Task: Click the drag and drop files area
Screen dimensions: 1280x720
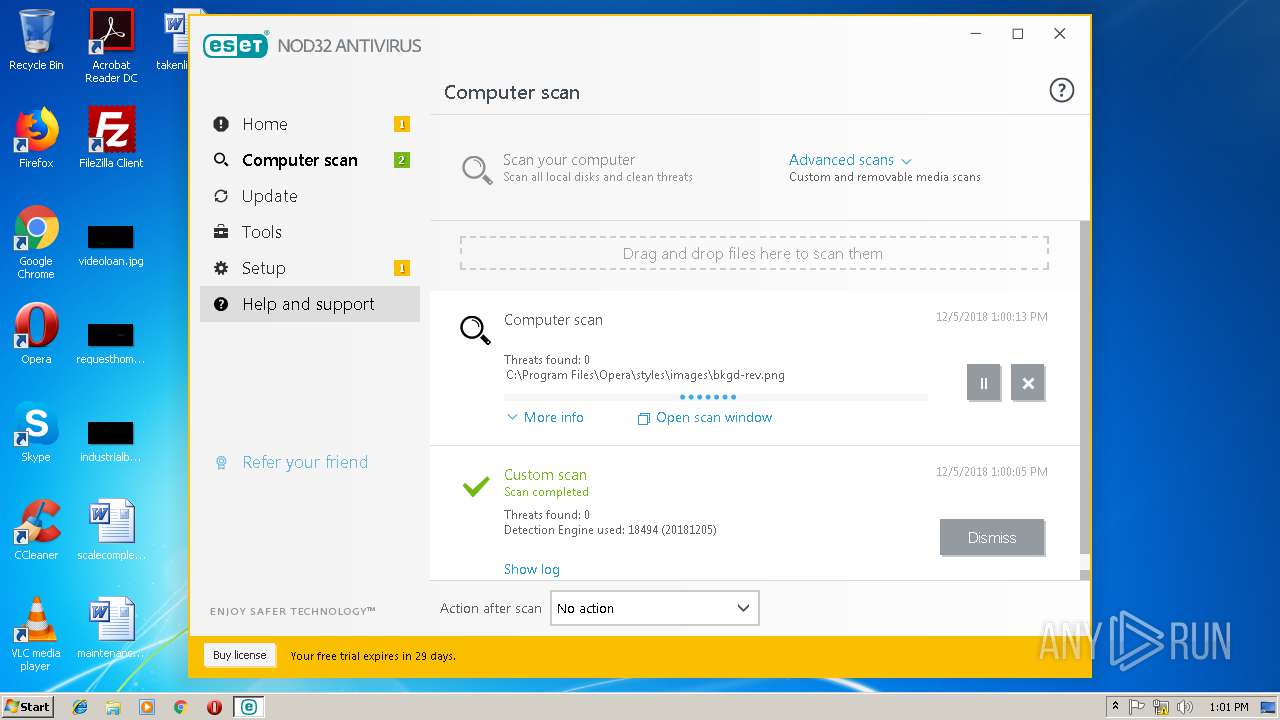Action: tap(754, 253)
